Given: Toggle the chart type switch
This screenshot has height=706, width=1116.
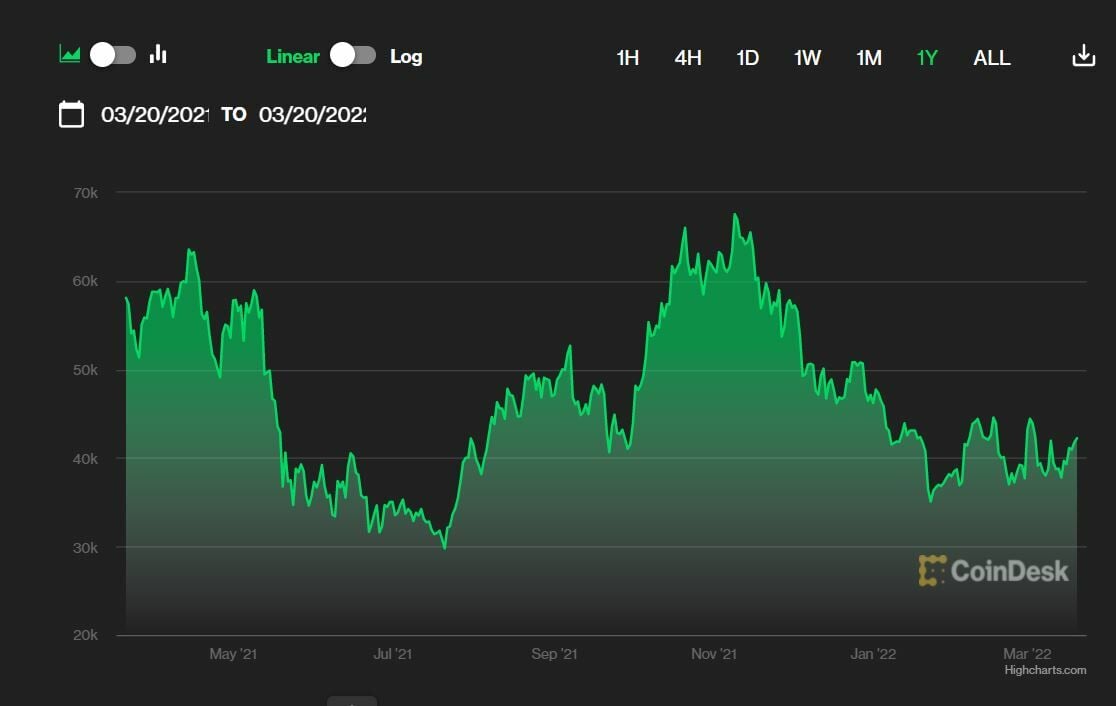Looking at the screenshot, I should point(113,55).
